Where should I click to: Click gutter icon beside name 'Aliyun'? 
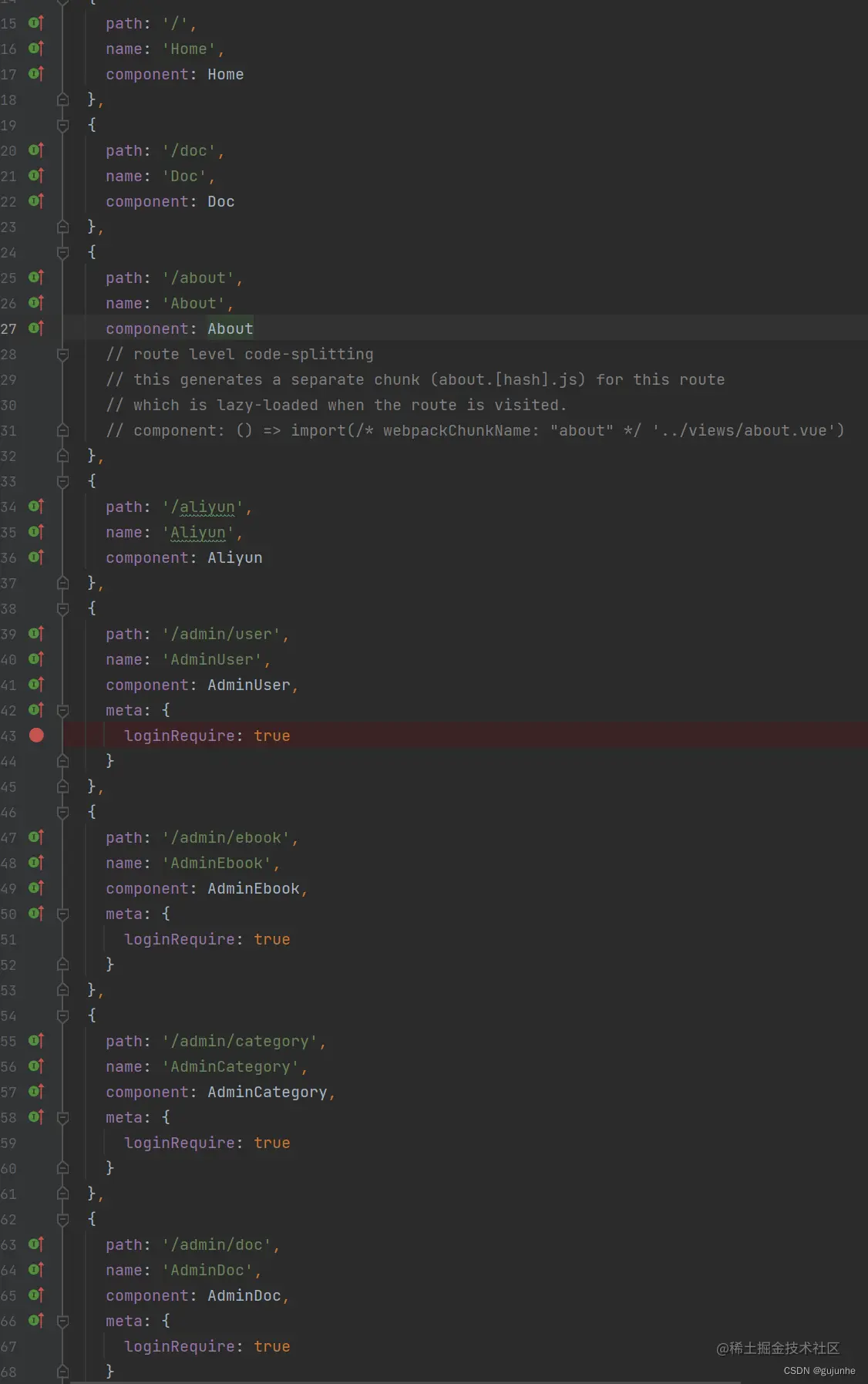36,532
